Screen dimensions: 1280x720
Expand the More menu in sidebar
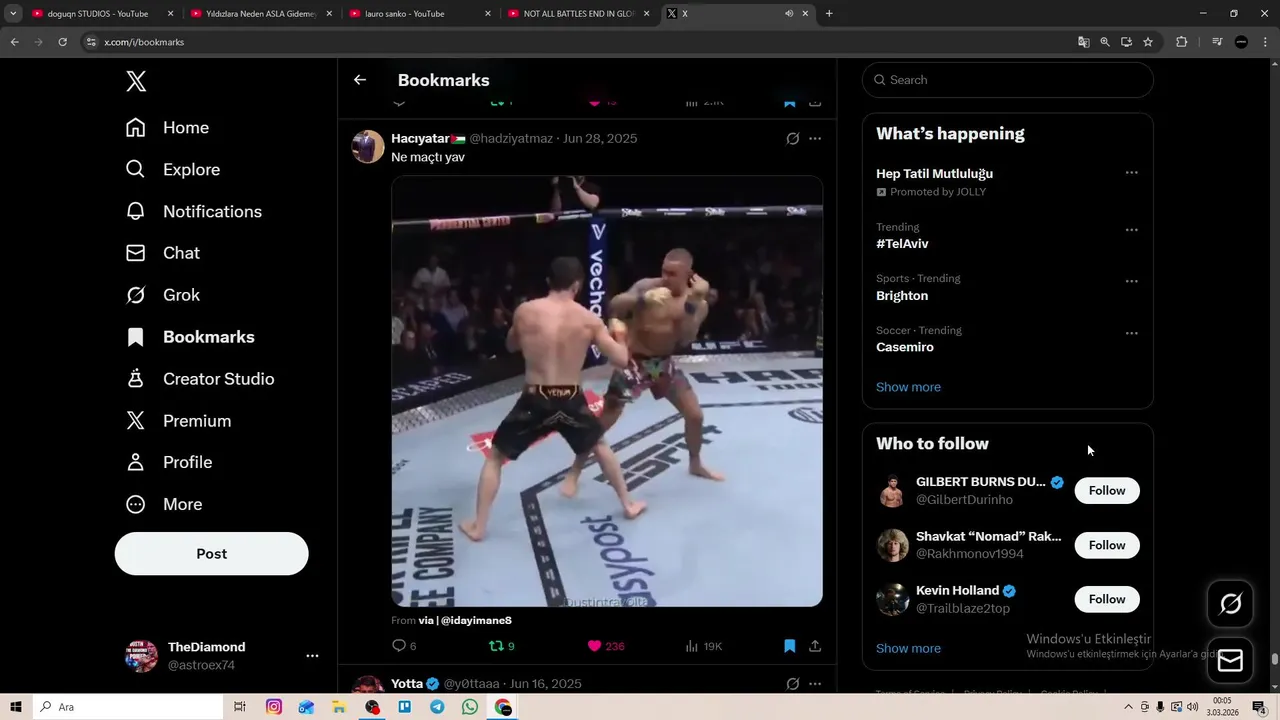[x=164, y=505]
